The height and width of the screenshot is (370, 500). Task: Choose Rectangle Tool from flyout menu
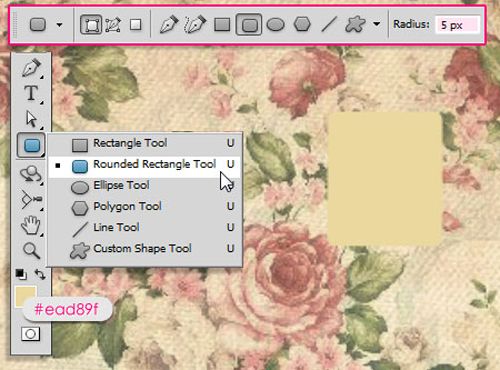tap(145, 143)
